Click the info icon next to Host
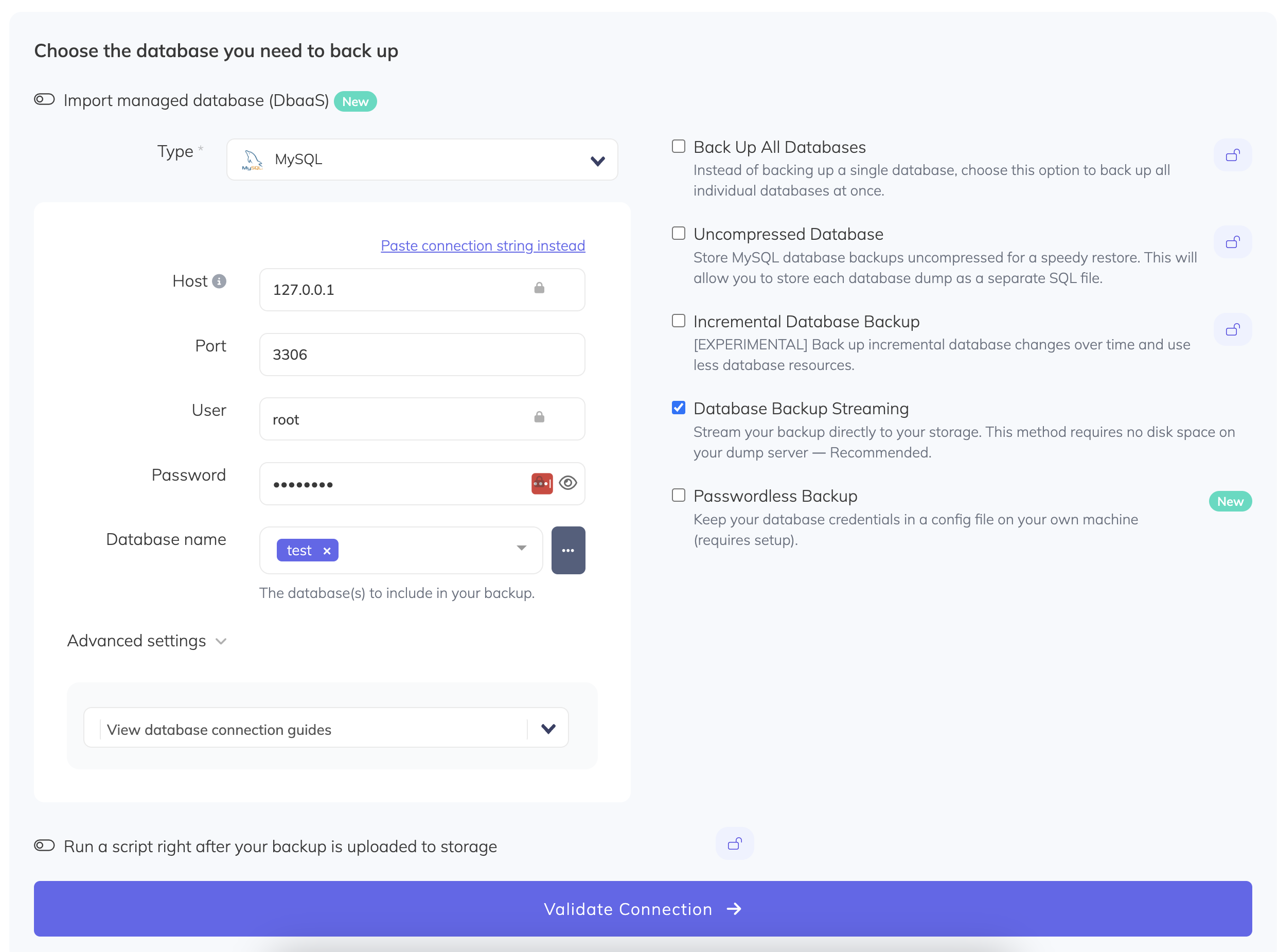Viewport: 1278px width, 952px height. tap(219, 281)
